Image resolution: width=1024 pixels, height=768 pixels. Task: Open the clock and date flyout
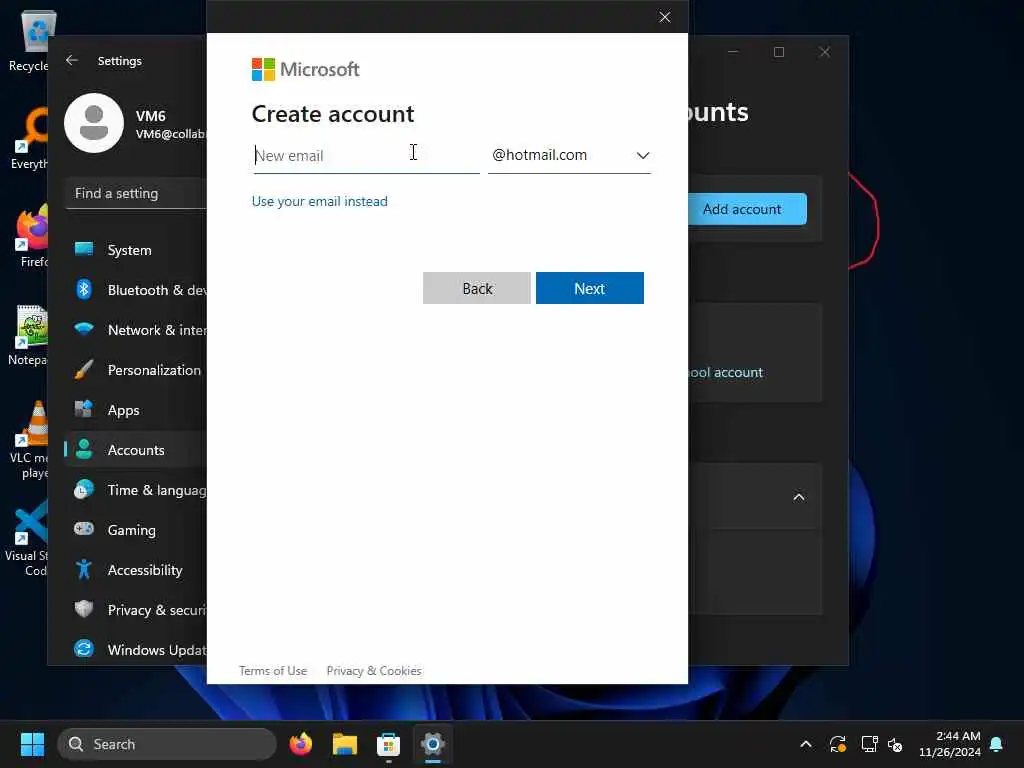click(949, 744)
